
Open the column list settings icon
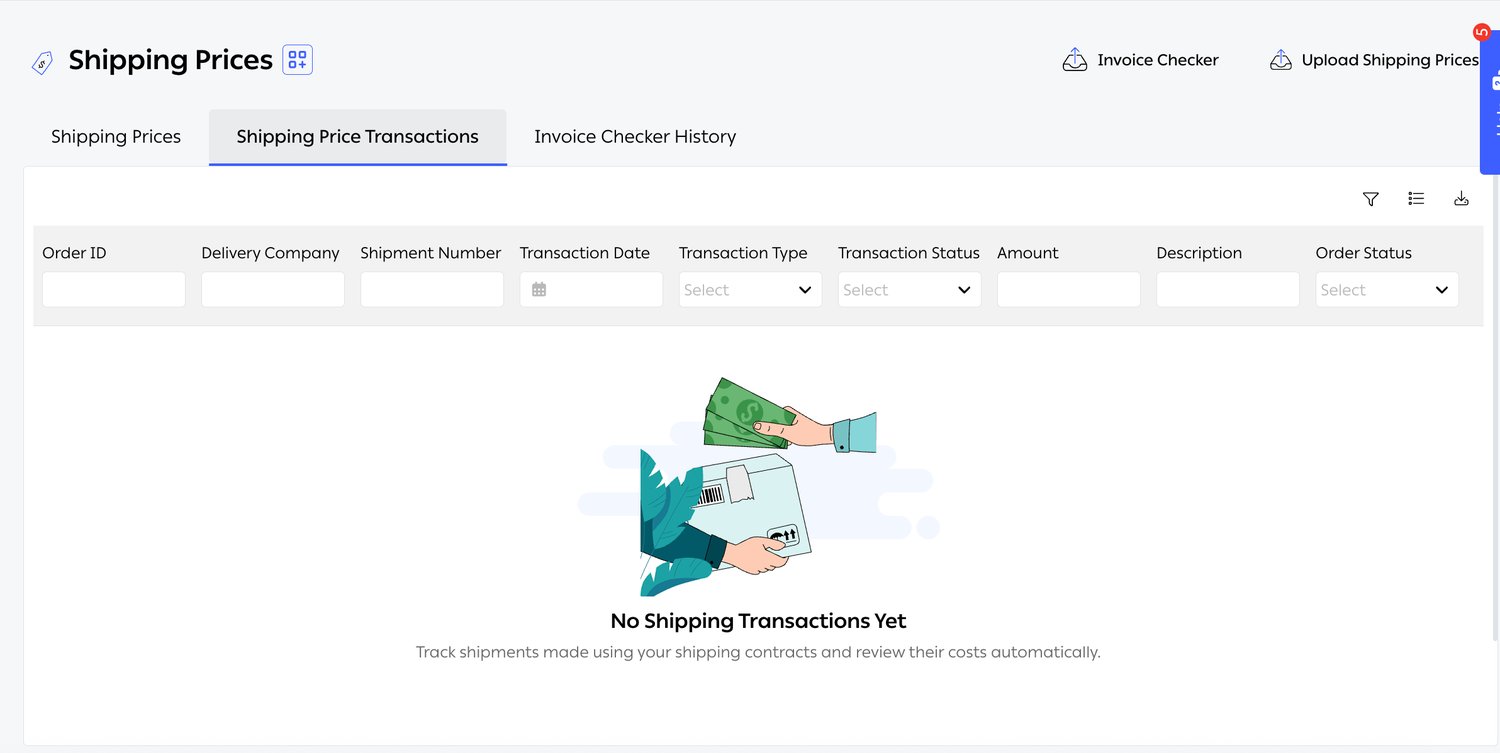pos(1416,199)
